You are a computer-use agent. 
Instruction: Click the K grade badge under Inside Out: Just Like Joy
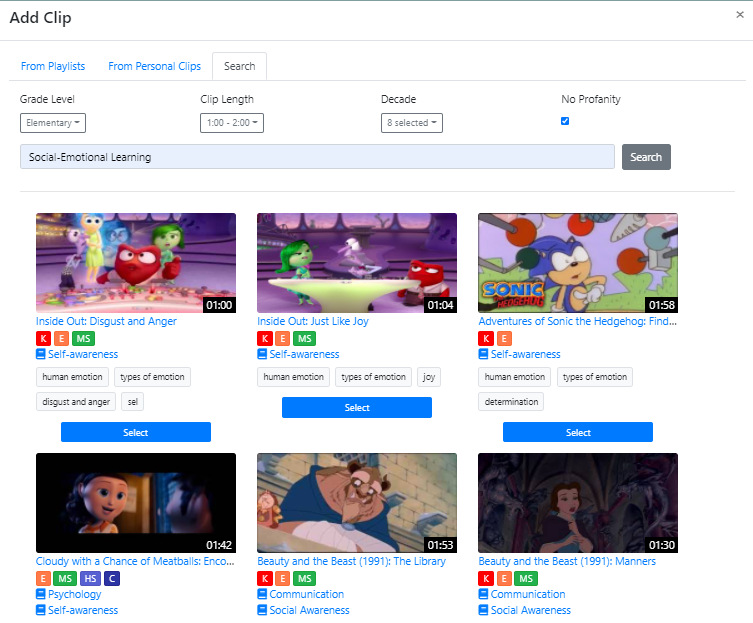pyautogui.click(x=265, y=339)
